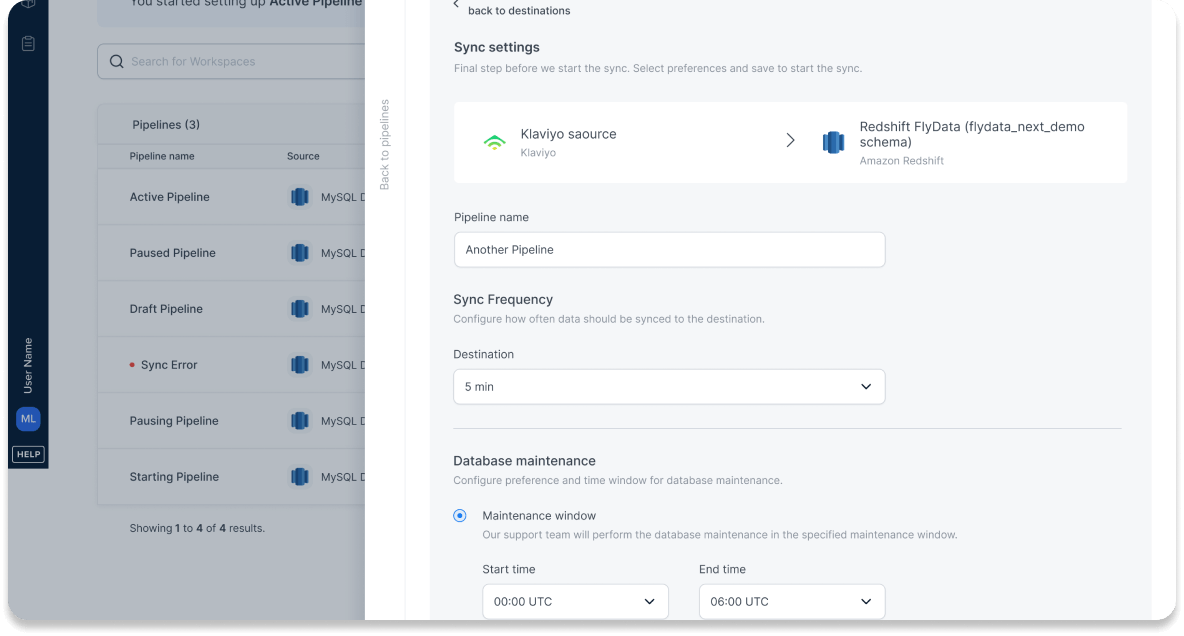1184x636 pixels.
Task: Open the 5 min sync frequency dropdown
Action: [669, 387]
